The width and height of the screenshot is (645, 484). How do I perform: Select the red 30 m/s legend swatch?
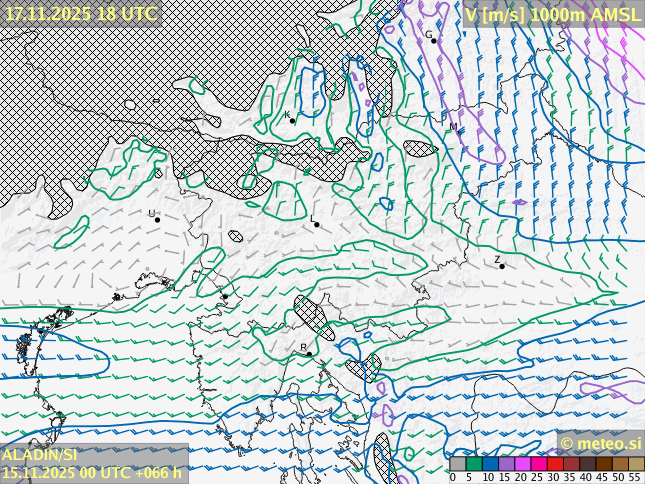(x=555, y=463)
